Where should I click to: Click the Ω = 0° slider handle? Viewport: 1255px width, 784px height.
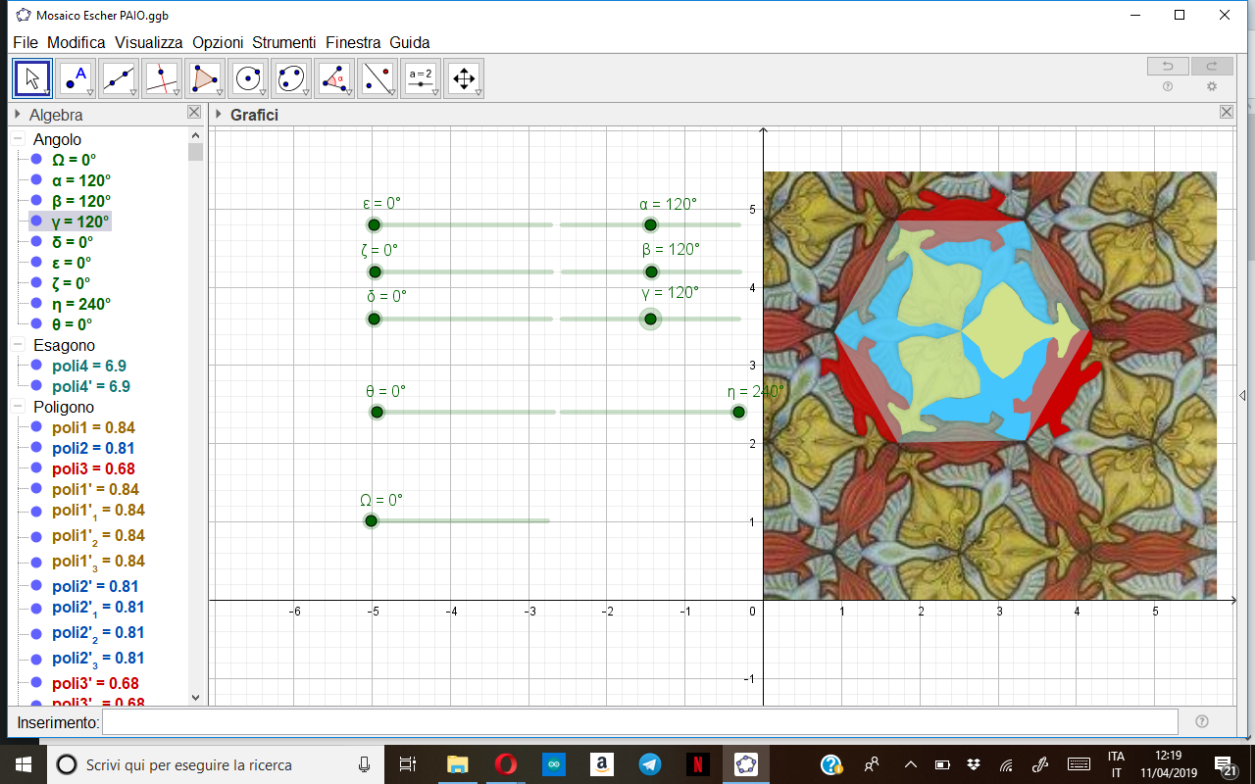tap(371, 521)
